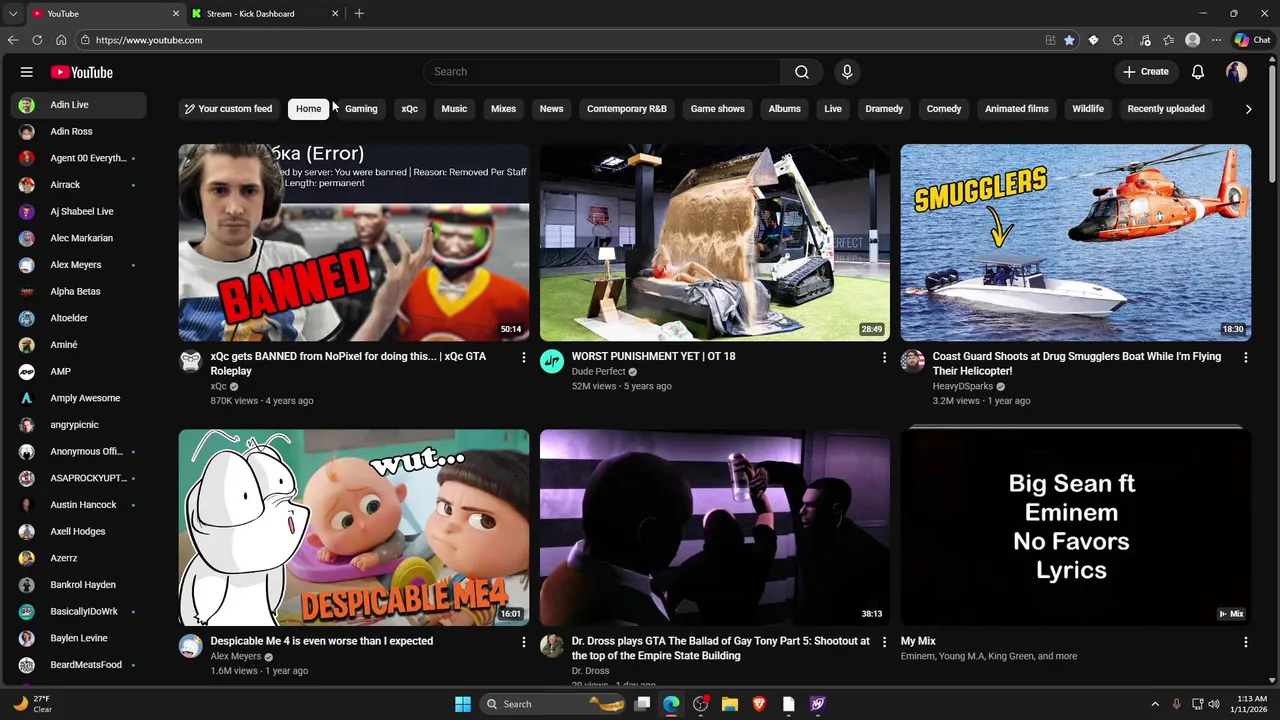This screenshot has height=720, width=1280.
Task: Open the SMUGGLERS helicopter thumbnail
Action: pos(1076,242)
